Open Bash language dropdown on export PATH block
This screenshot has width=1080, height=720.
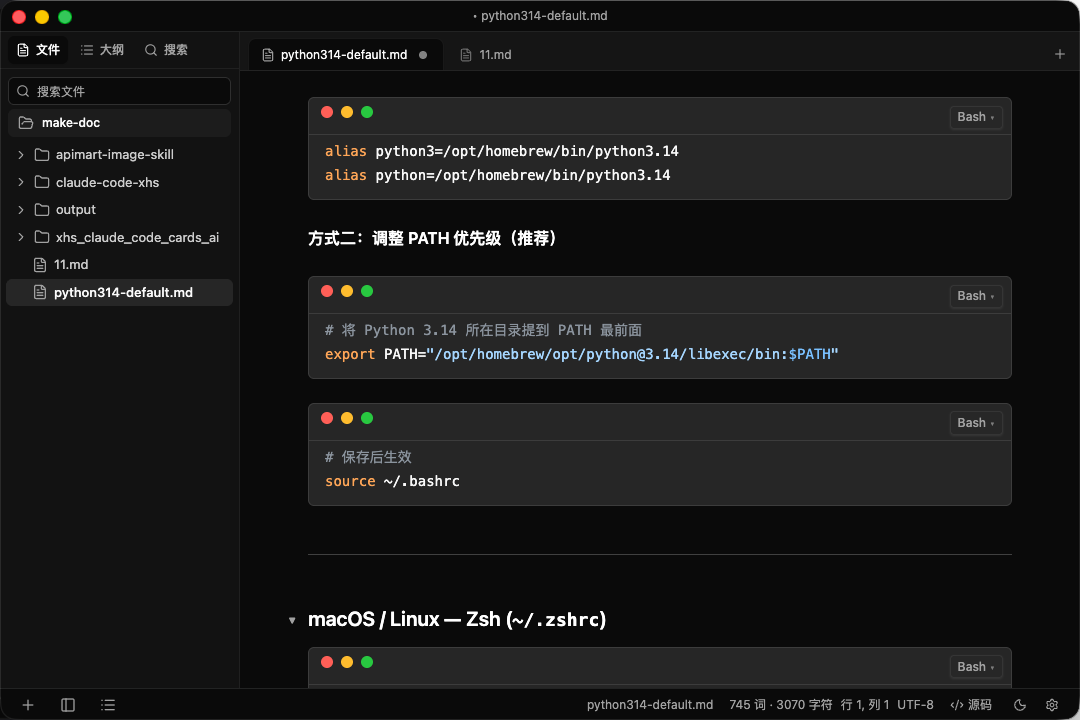click(975, 296)
